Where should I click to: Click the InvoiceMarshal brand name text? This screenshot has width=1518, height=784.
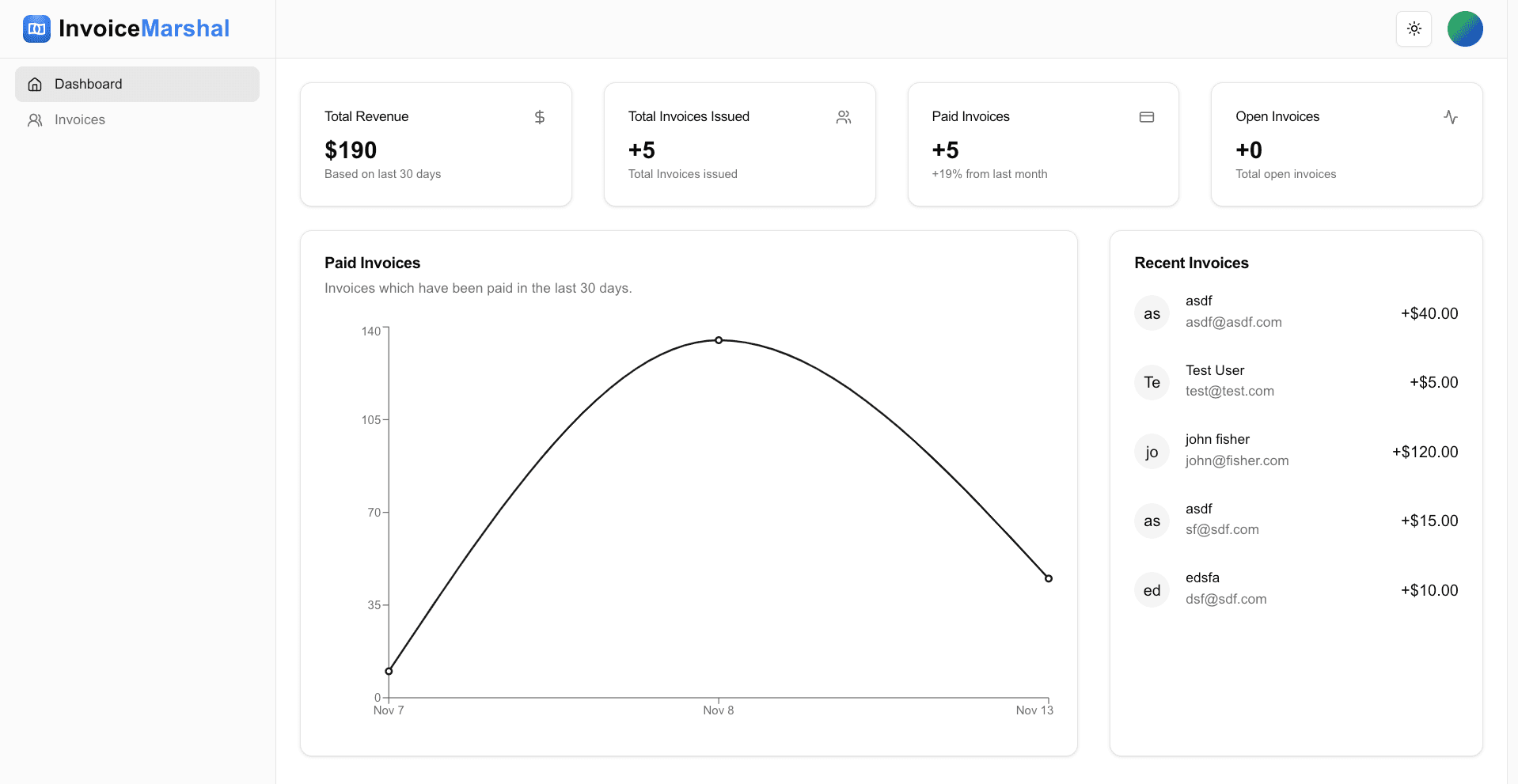[144, 28]
